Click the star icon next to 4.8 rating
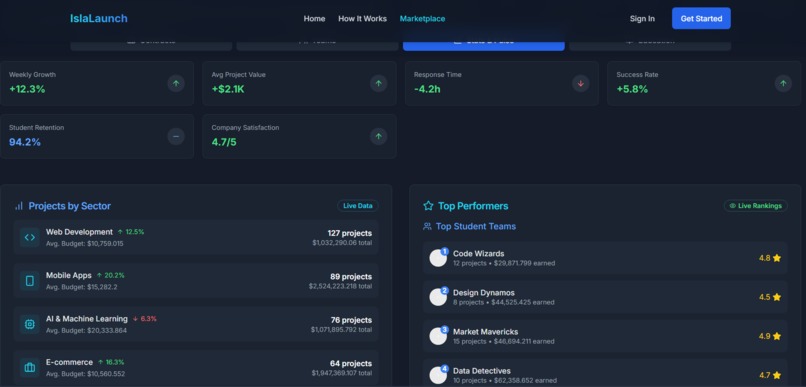This screenshot has height=387, width=806. 777,258
